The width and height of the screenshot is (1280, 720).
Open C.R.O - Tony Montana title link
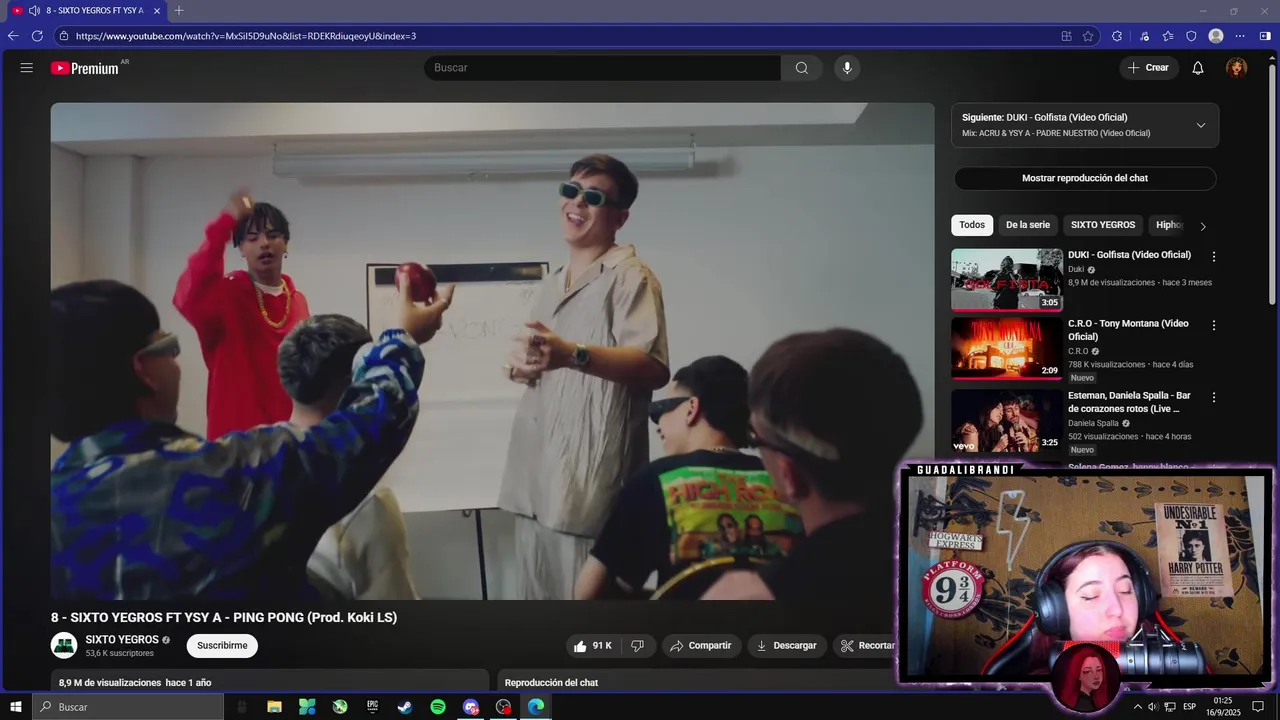tap(1128, 330)
